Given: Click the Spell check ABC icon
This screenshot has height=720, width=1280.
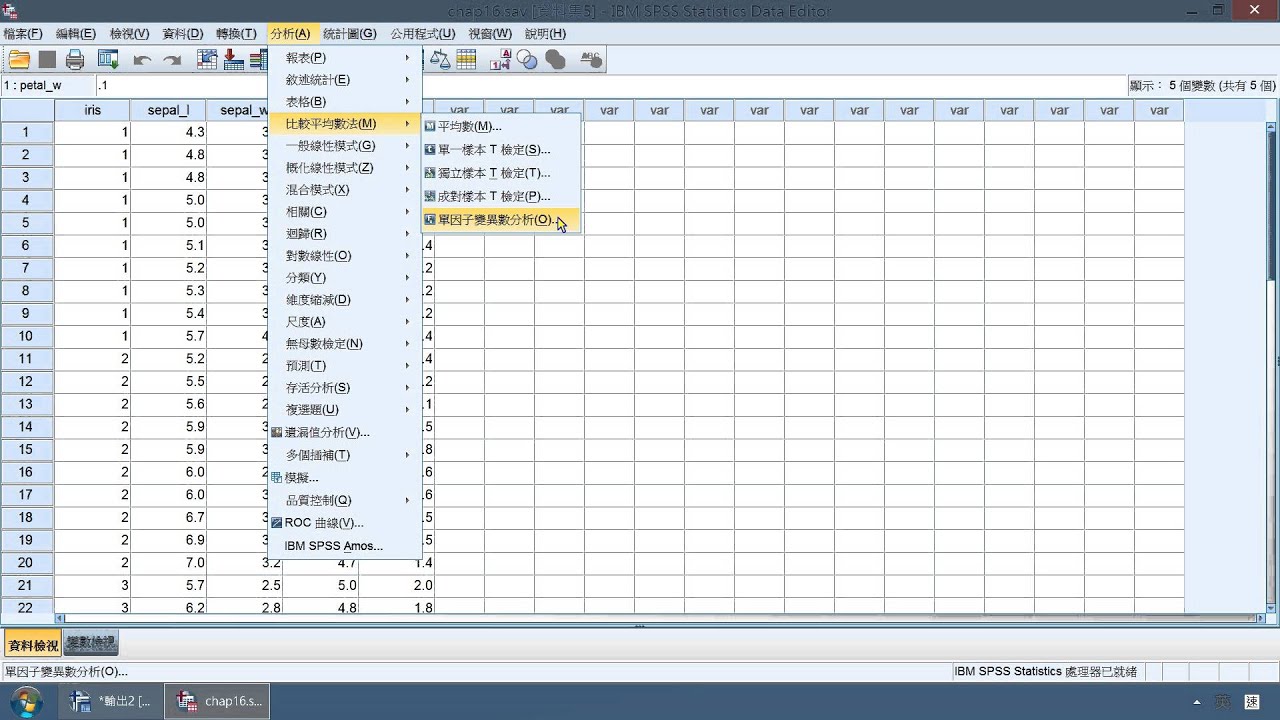Looking at the screenshot, I should coord(591,60).
